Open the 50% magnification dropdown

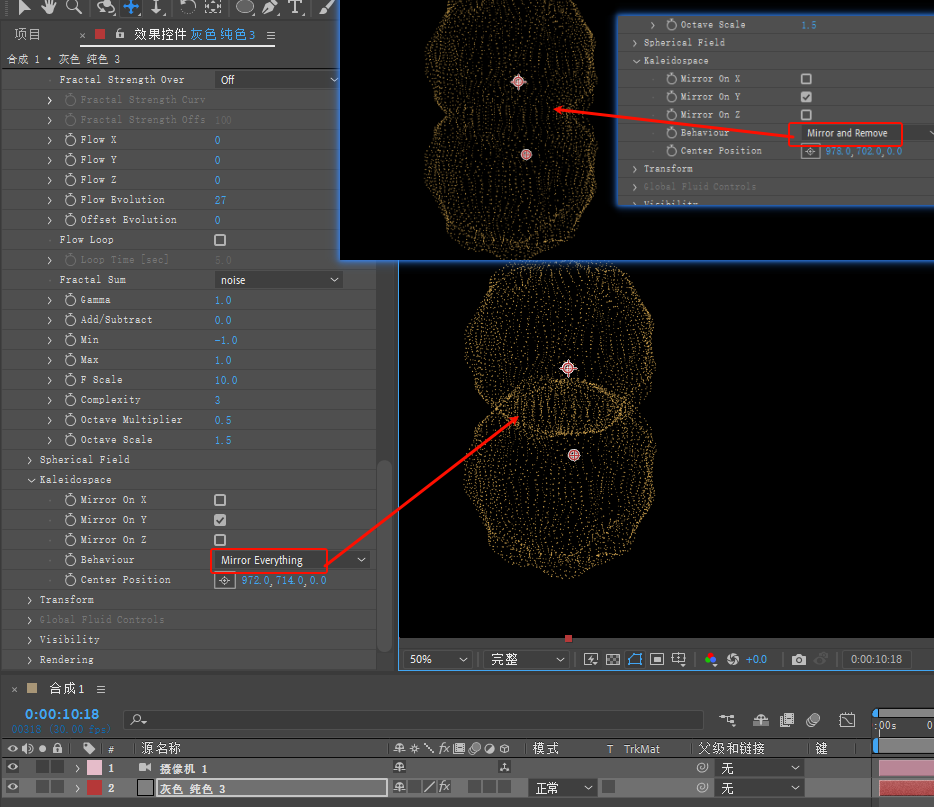(438, 659)
